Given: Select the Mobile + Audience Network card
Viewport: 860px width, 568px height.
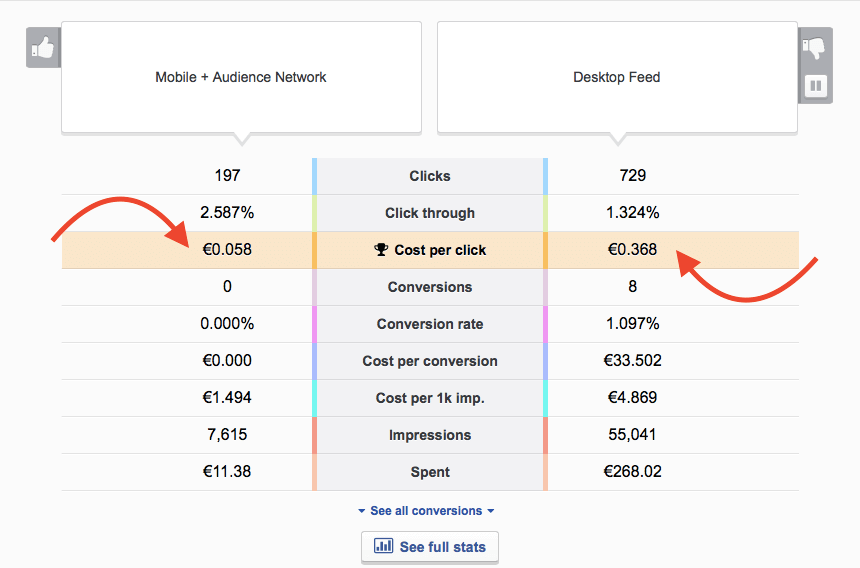Looking at the screenshot, I should coord(241,77).
